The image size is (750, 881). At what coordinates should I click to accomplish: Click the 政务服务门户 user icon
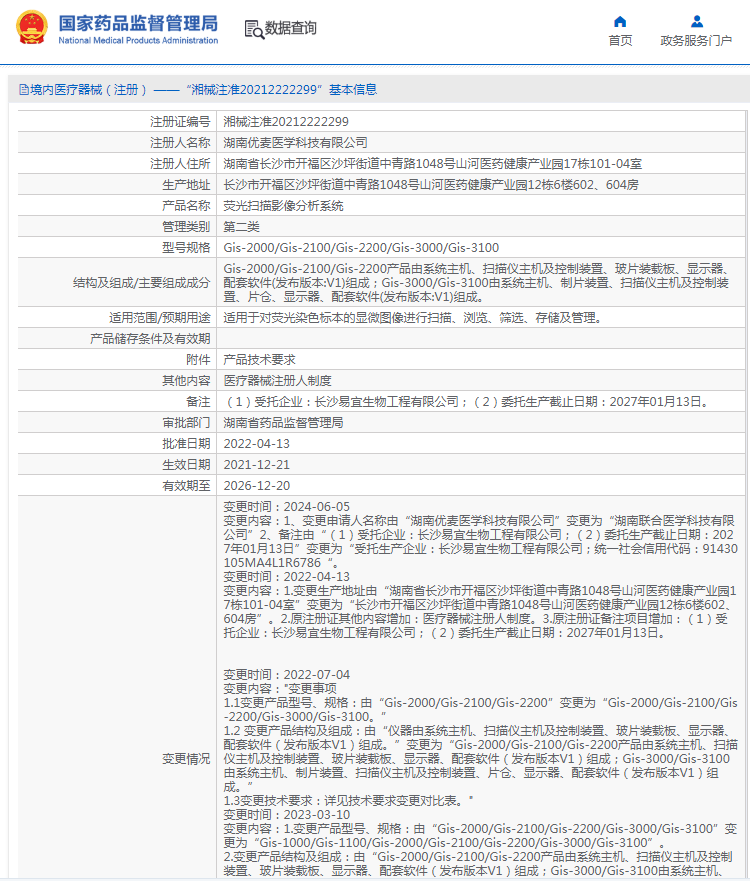(697, 22)
